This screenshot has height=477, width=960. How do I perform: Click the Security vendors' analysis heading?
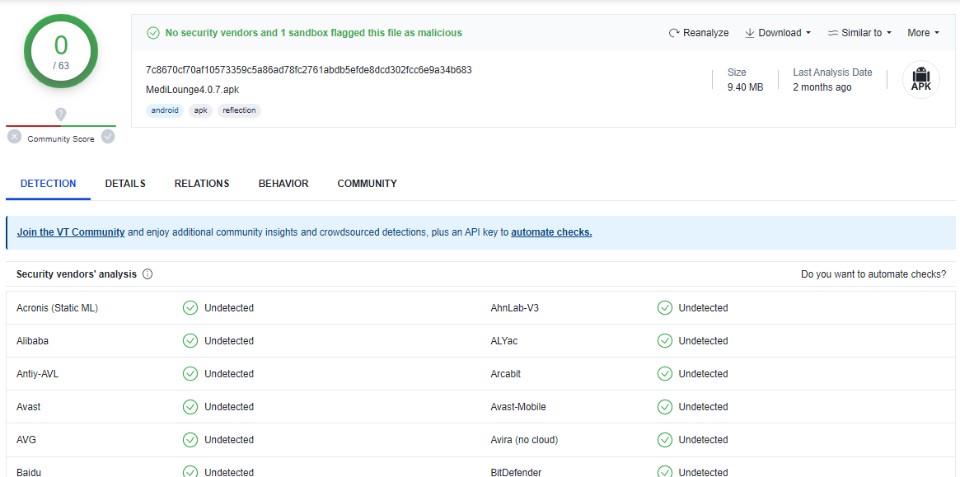pos(77,274)
